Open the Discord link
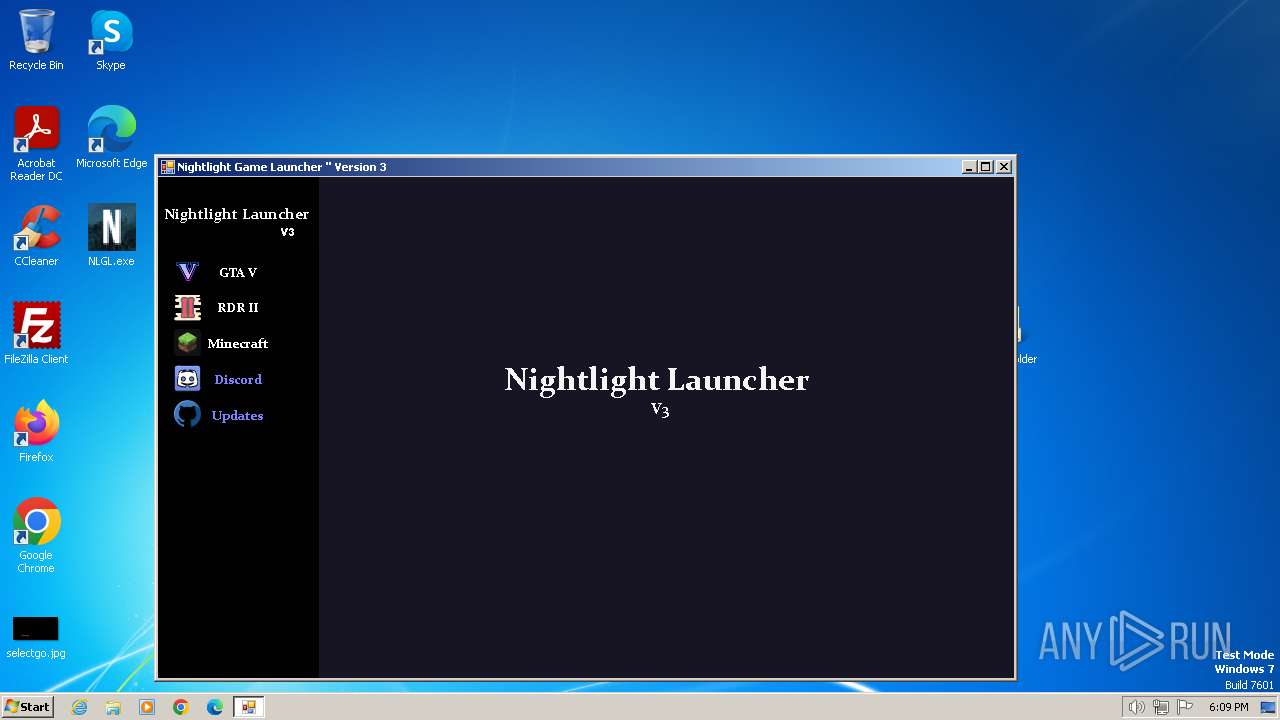Viewport: 1280px width, 720px height. [238, 379]
